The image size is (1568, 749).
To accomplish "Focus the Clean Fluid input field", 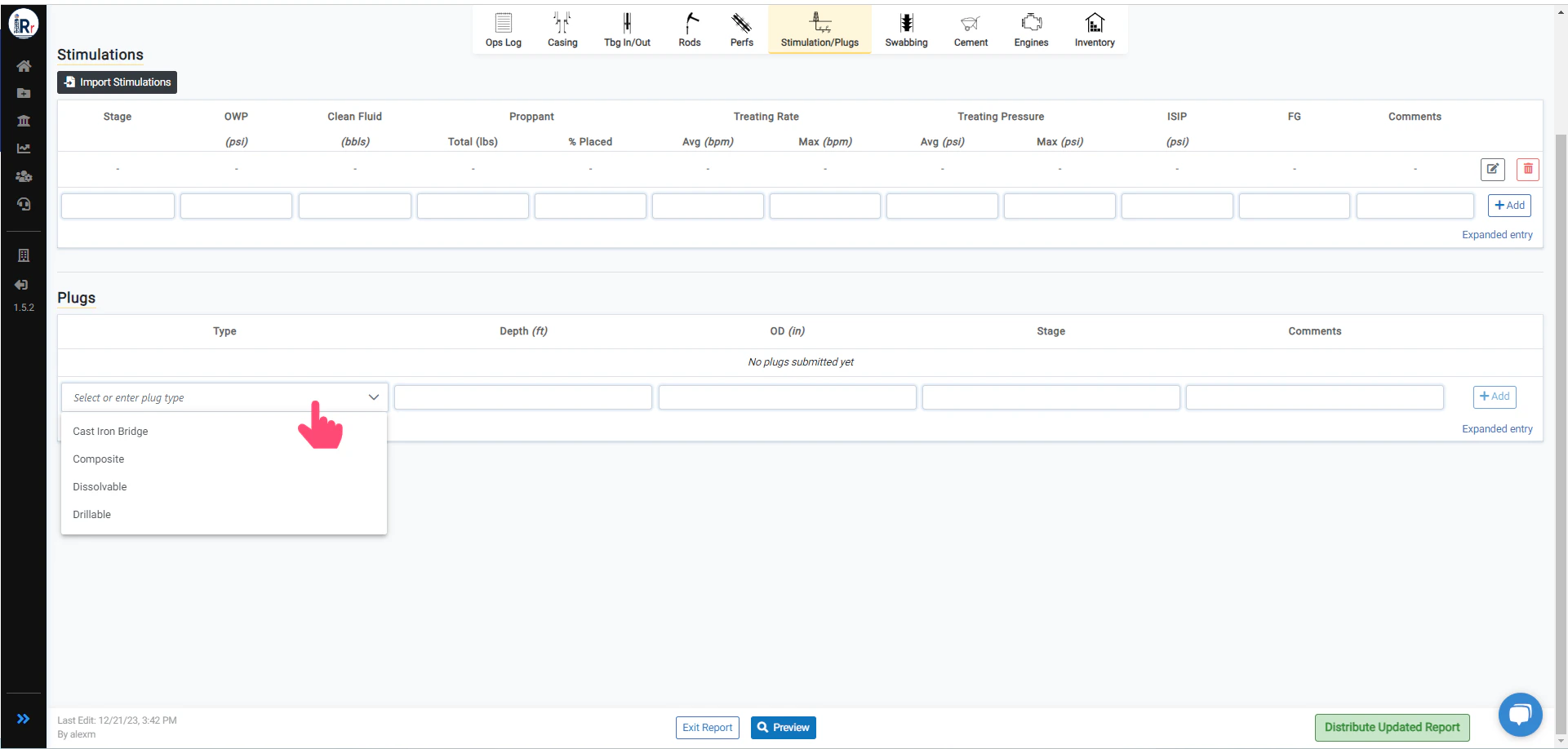I will (355, 206).
